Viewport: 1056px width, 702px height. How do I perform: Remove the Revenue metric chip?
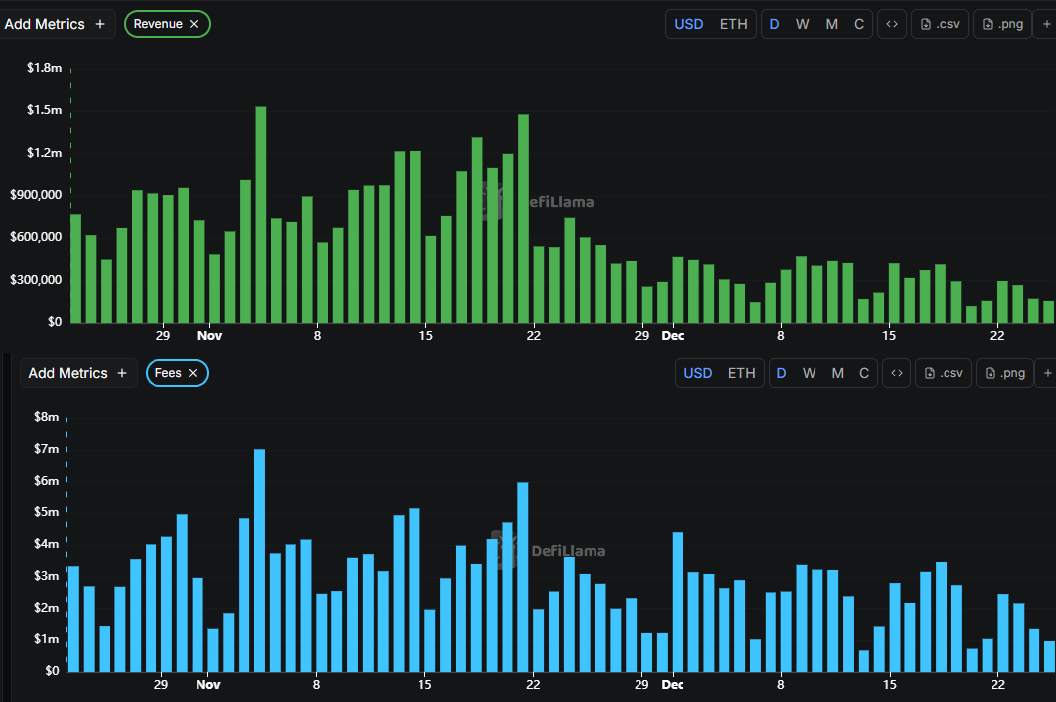coord(194,24)
